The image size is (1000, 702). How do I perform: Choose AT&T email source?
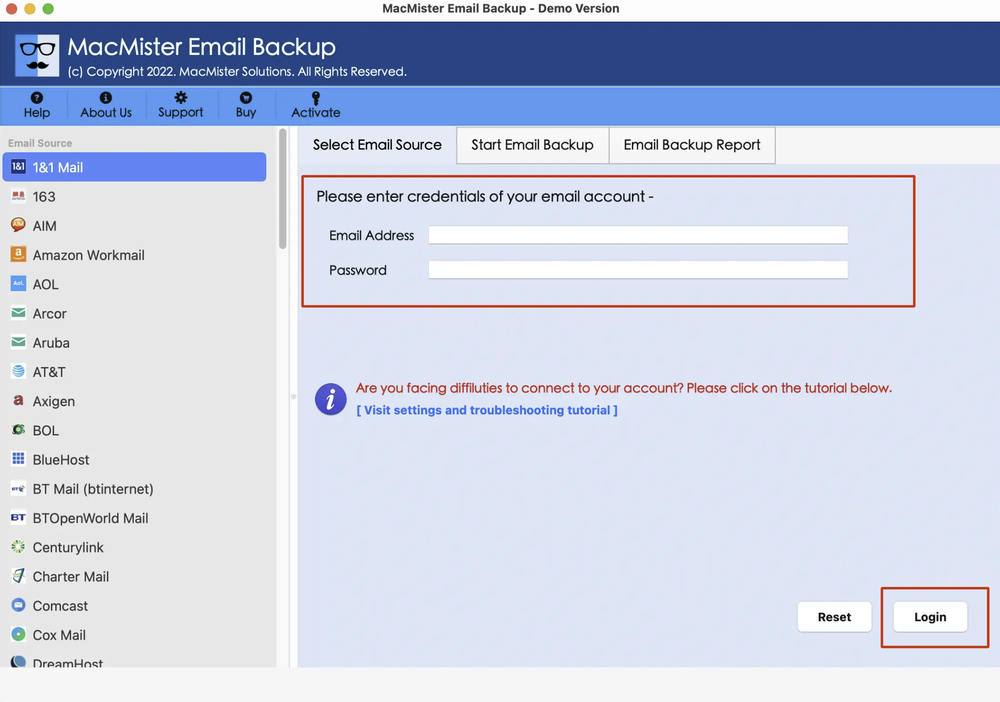pos(135,372)
